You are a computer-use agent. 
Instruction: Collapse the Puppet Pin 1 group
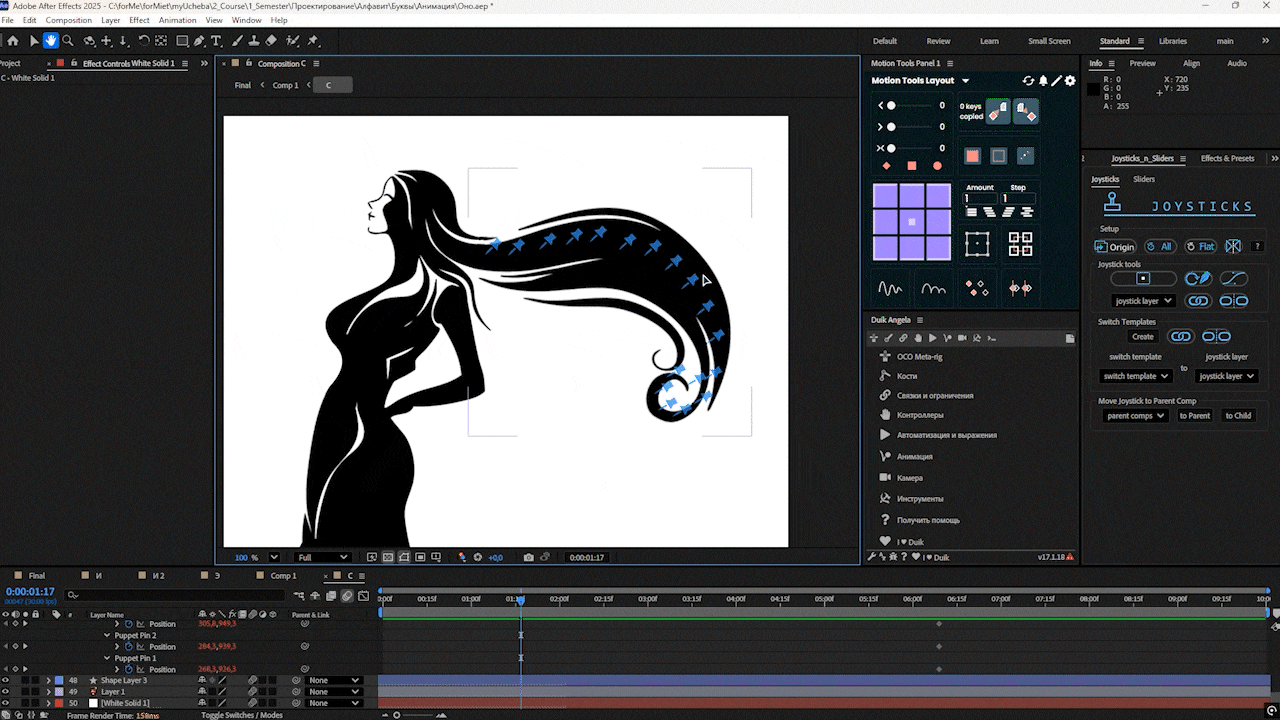point(108,658)
